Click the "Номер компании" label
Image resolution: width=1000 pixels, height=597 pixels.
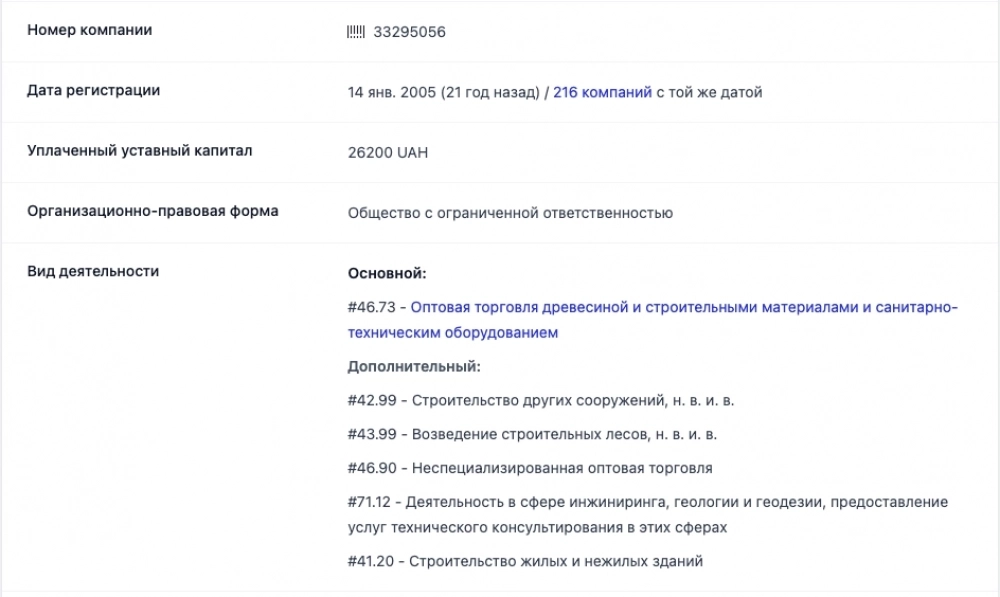(x=89, y=30)
